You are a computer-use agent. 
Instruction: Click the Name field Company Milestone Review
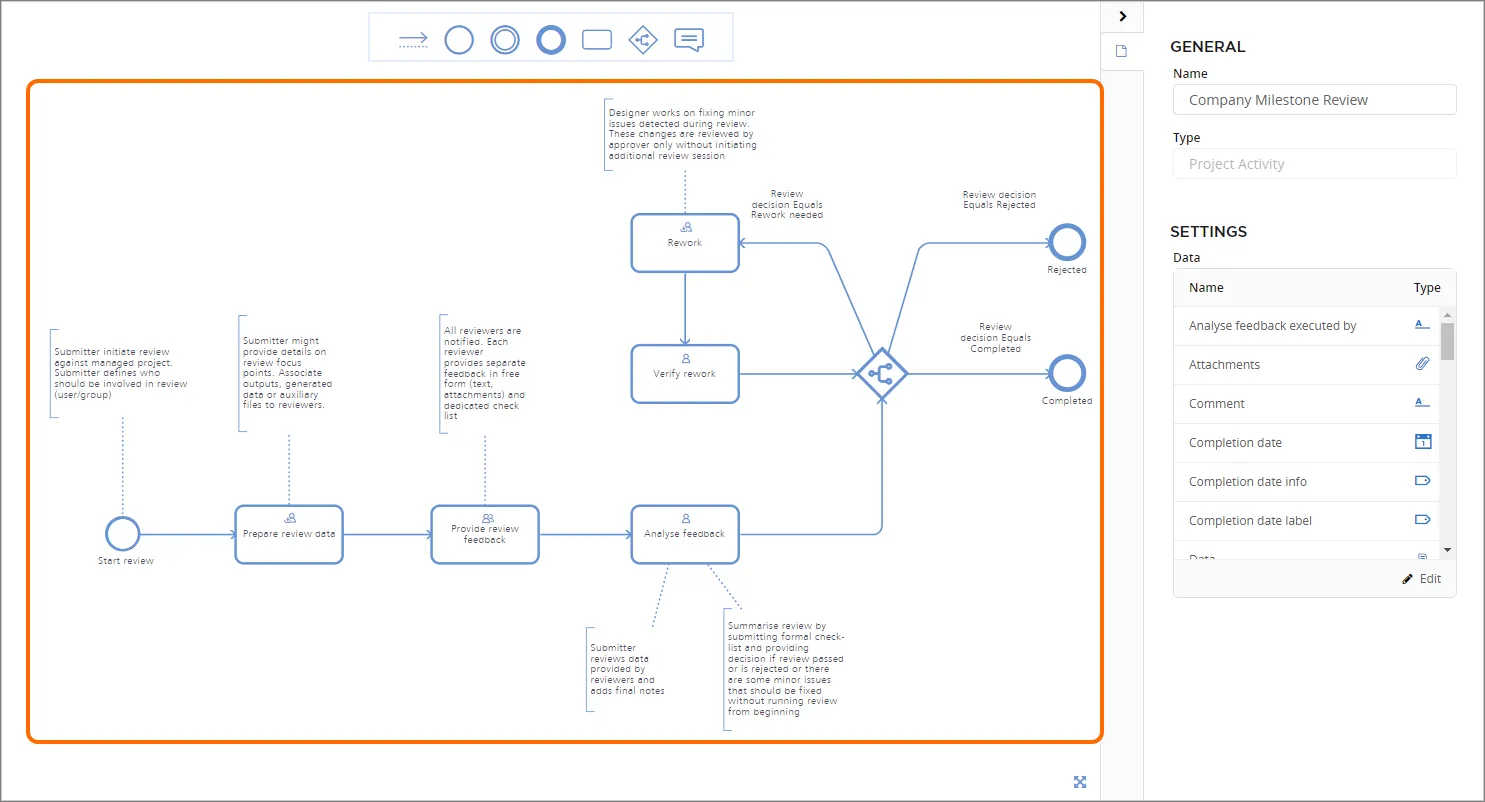pos(1314,100)
